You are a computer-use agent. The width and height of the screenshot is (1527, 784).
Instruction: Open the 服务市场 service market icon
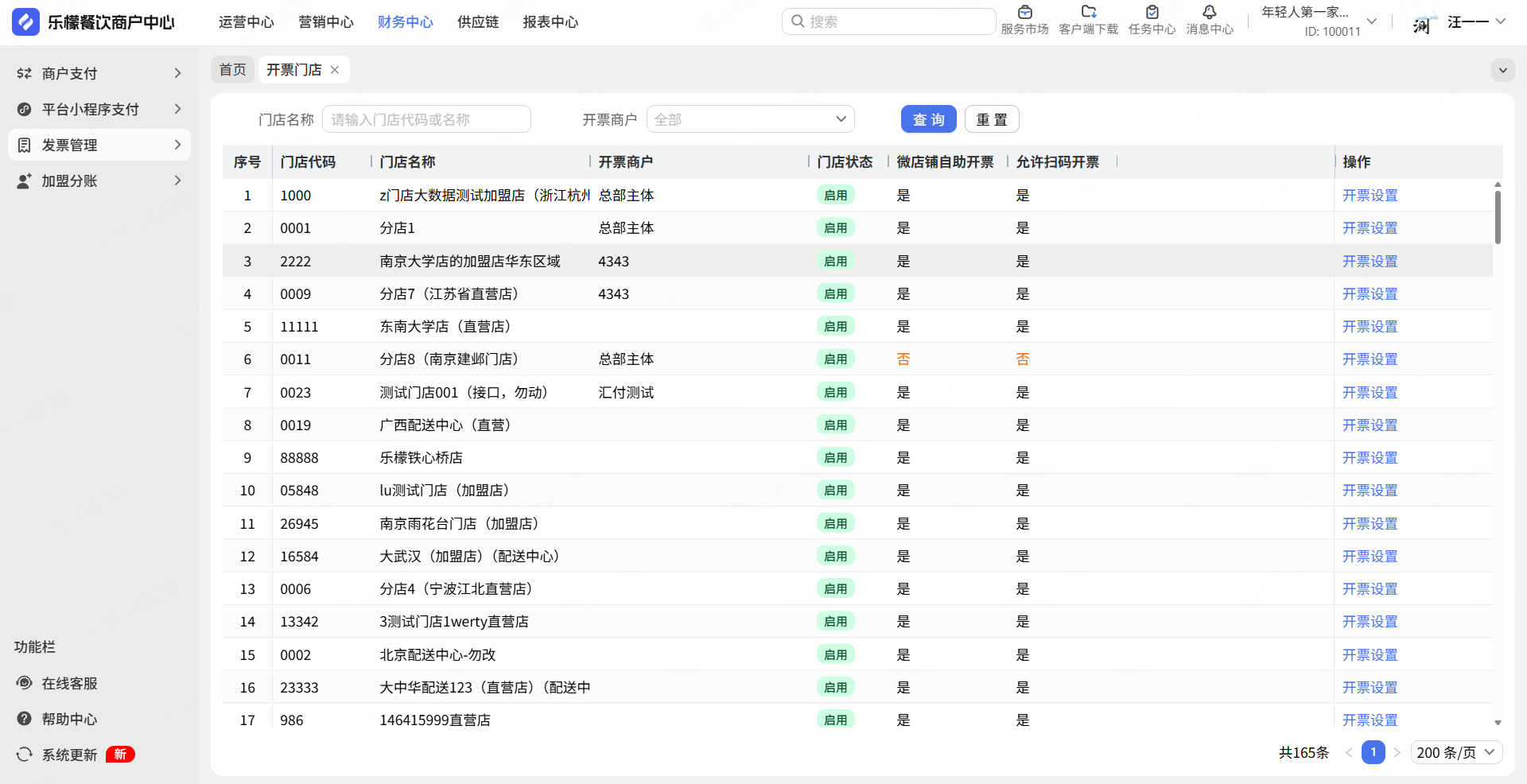[x=1024, y=13]
